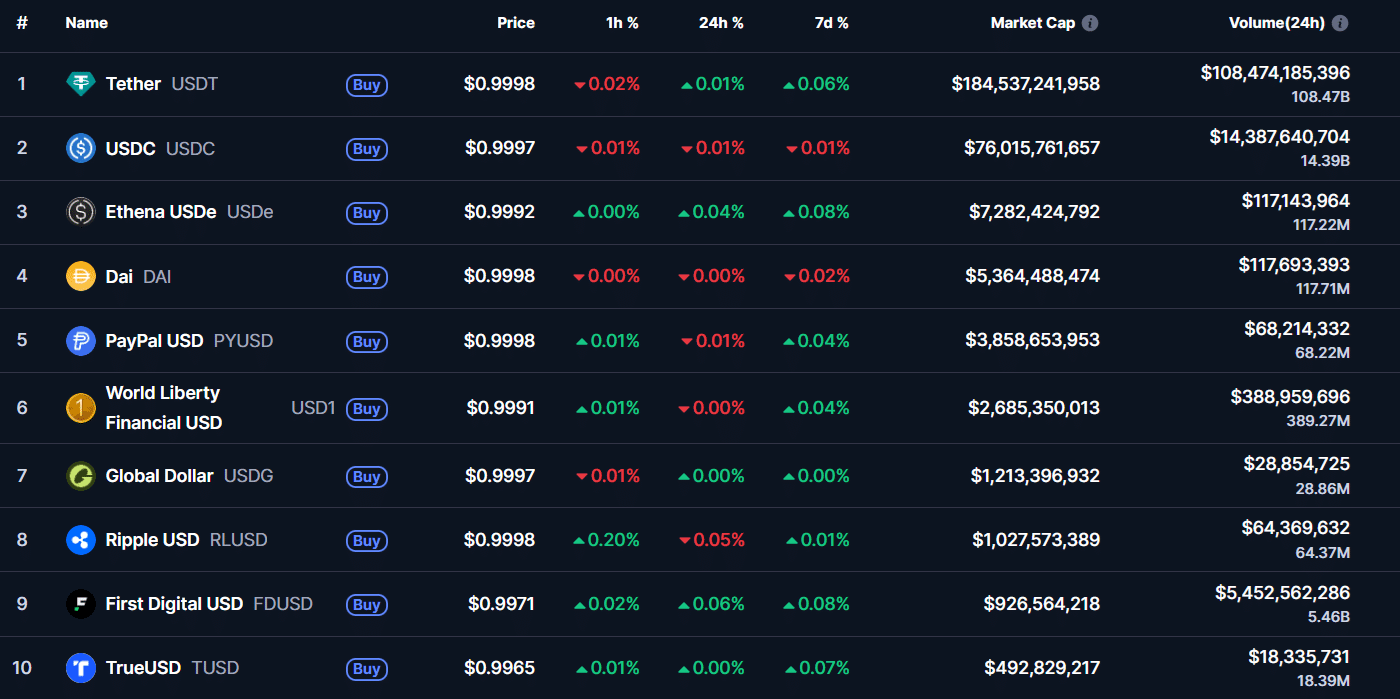Image resolution: width=1400 pixels, height=699 pixels.
Task: Click the Ripple USD coin logo
Action: click(x=81, y=540)
